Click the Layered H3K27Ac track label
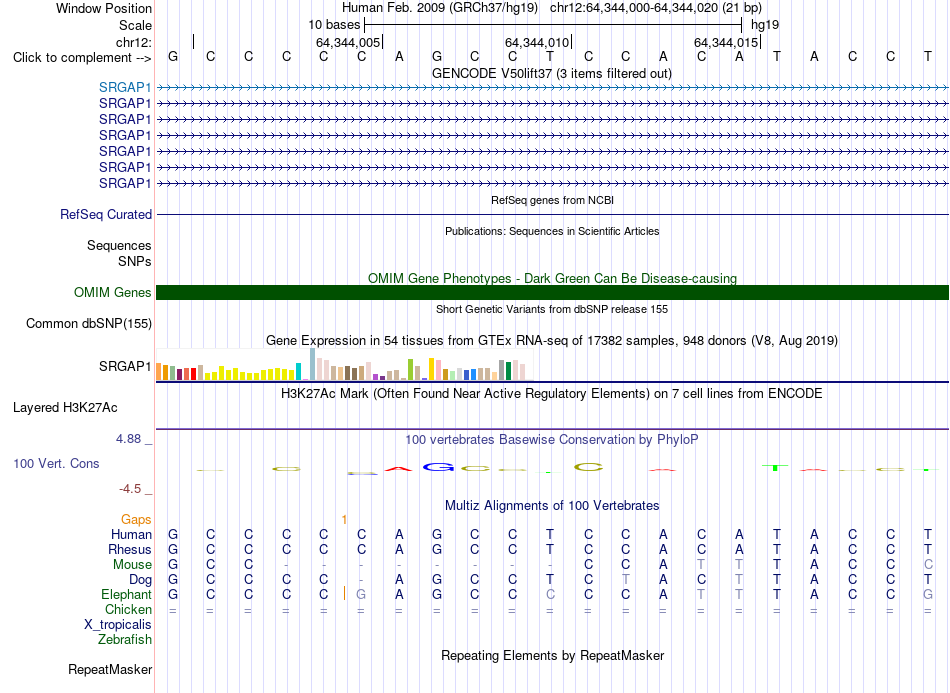 (65, 408)
